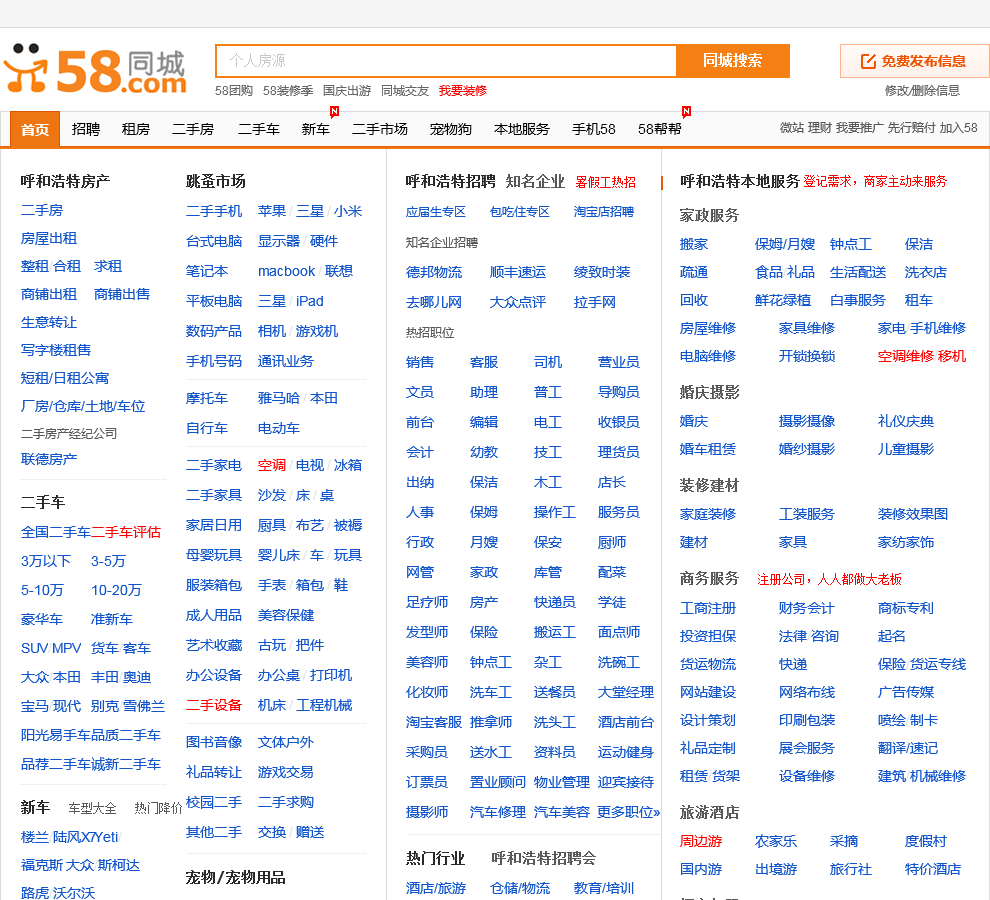990x900 pixels.
Task: Click the red 注册公司，人人都做大老板 link
Action: click(x=830, y=579)
